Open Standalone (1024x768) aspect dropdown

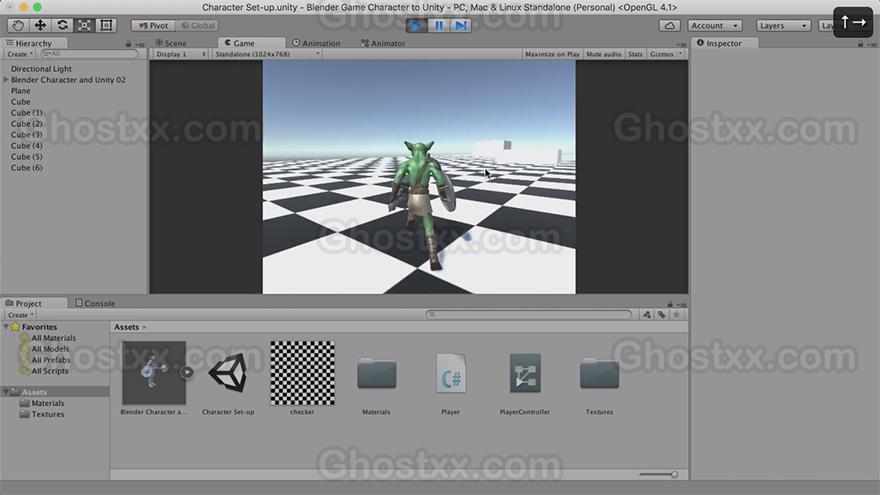pos(267,54)
